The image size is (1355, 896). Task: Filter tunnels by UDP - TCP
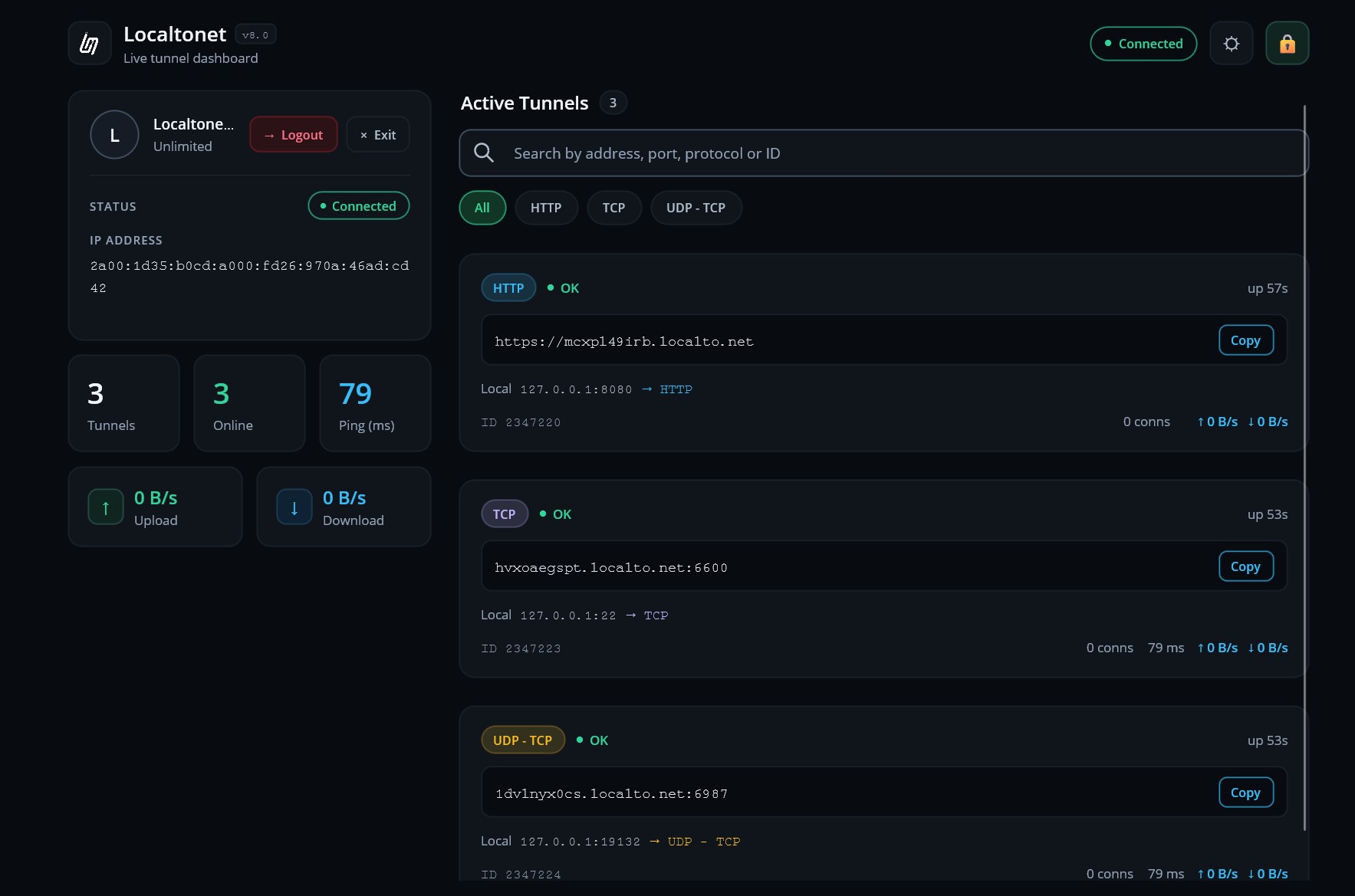coord(696,208)
